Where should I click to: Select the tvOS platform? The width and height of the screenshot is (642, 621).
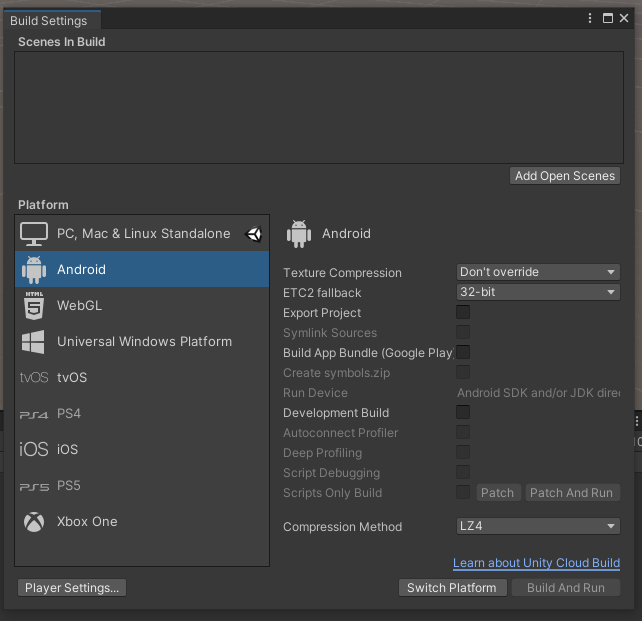[x=142, y=377]
